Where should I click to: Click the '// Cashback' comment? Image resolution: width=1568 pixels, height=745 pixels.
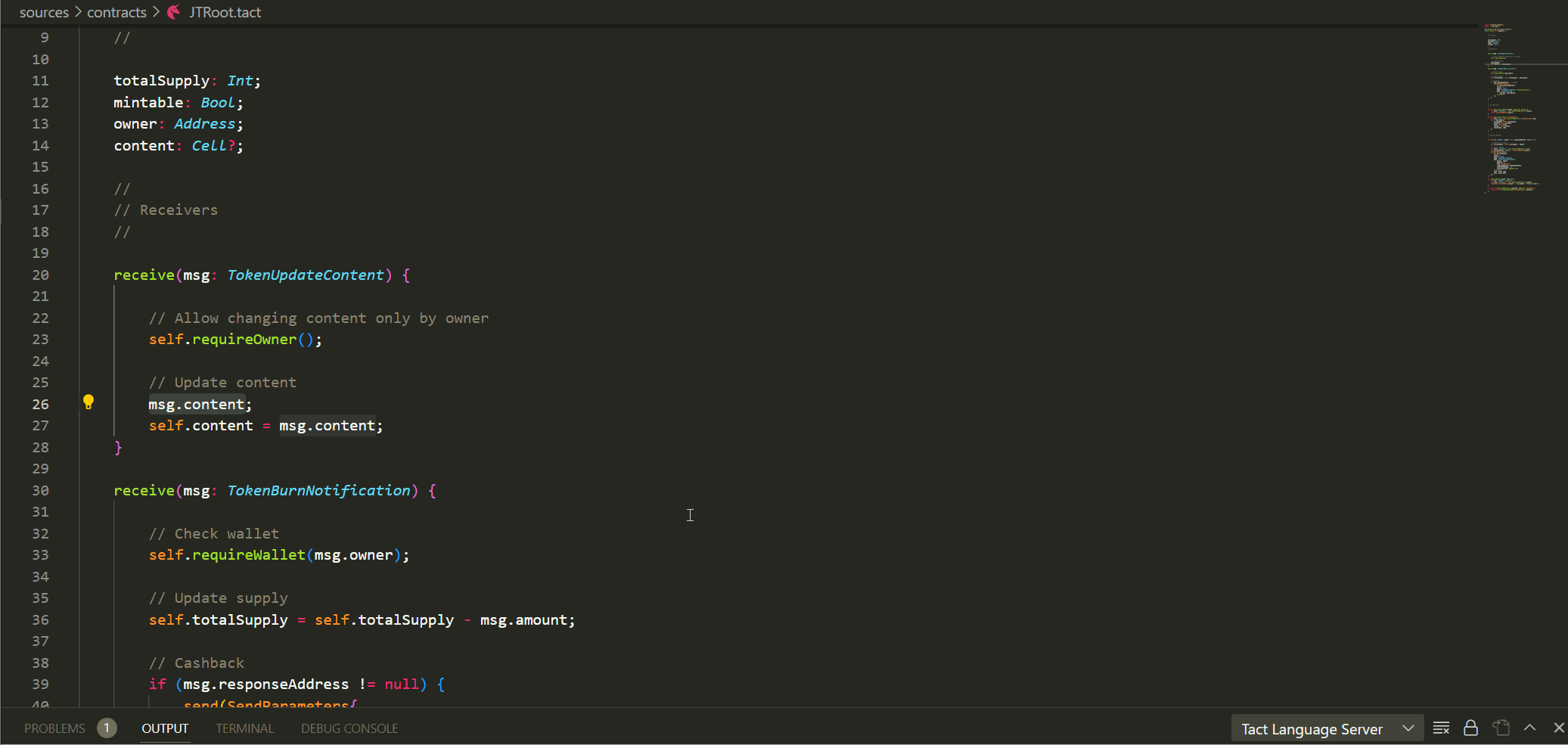point(196,663)
